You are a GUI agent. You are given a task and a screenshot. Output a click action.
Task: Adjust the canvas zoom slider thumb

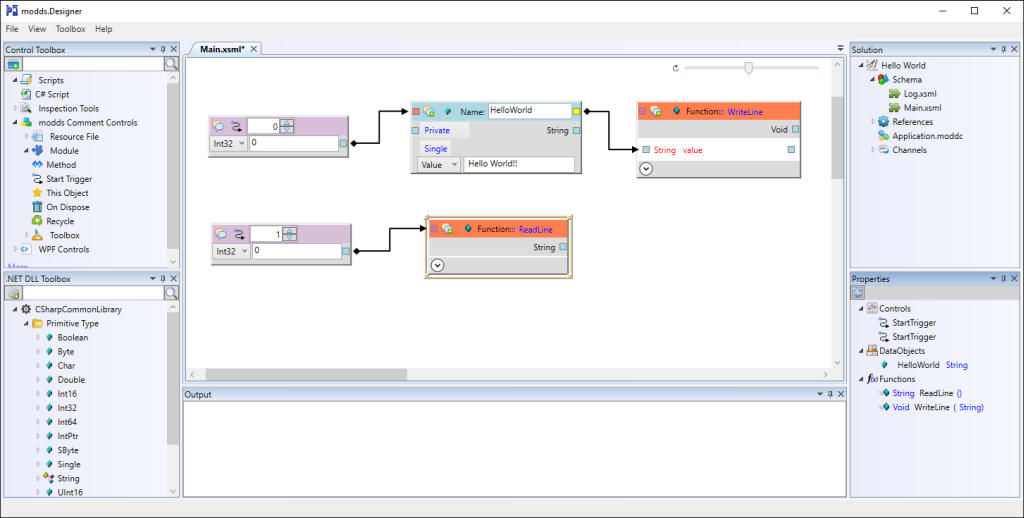pyautogui.click(x=748, y=68)
